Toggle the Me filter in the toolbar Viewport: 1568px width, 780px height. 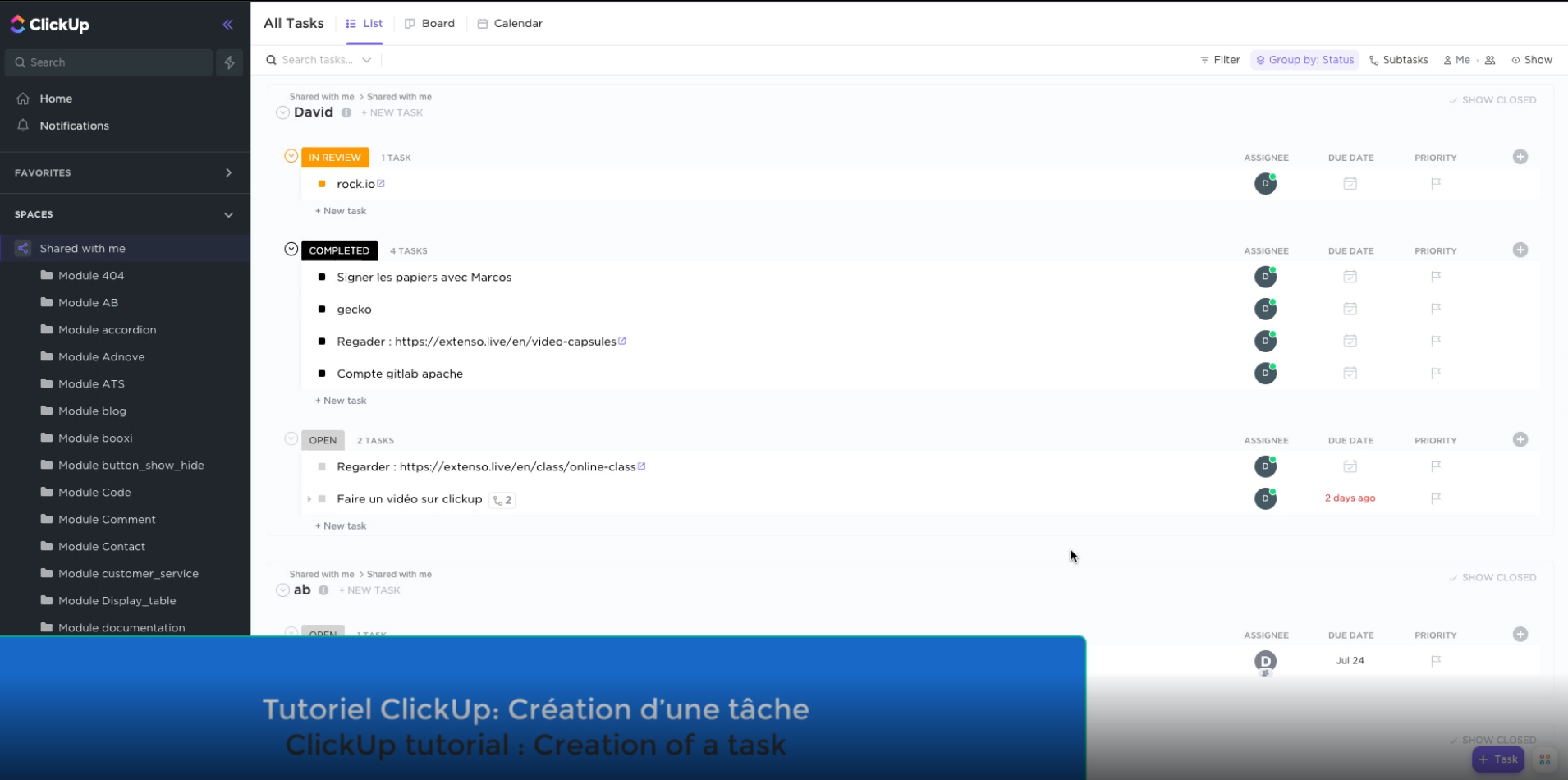(1460, 59)
